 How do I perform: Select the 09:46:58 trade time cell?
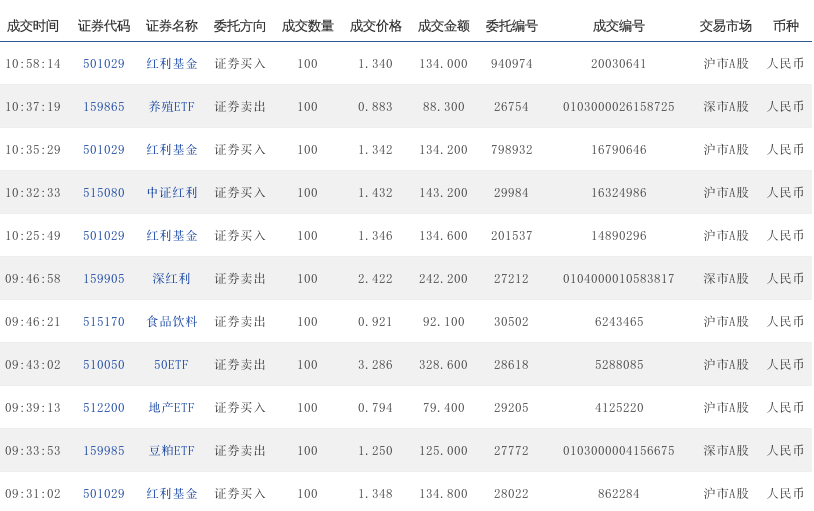pyautogui.click(x=33, y=279)
